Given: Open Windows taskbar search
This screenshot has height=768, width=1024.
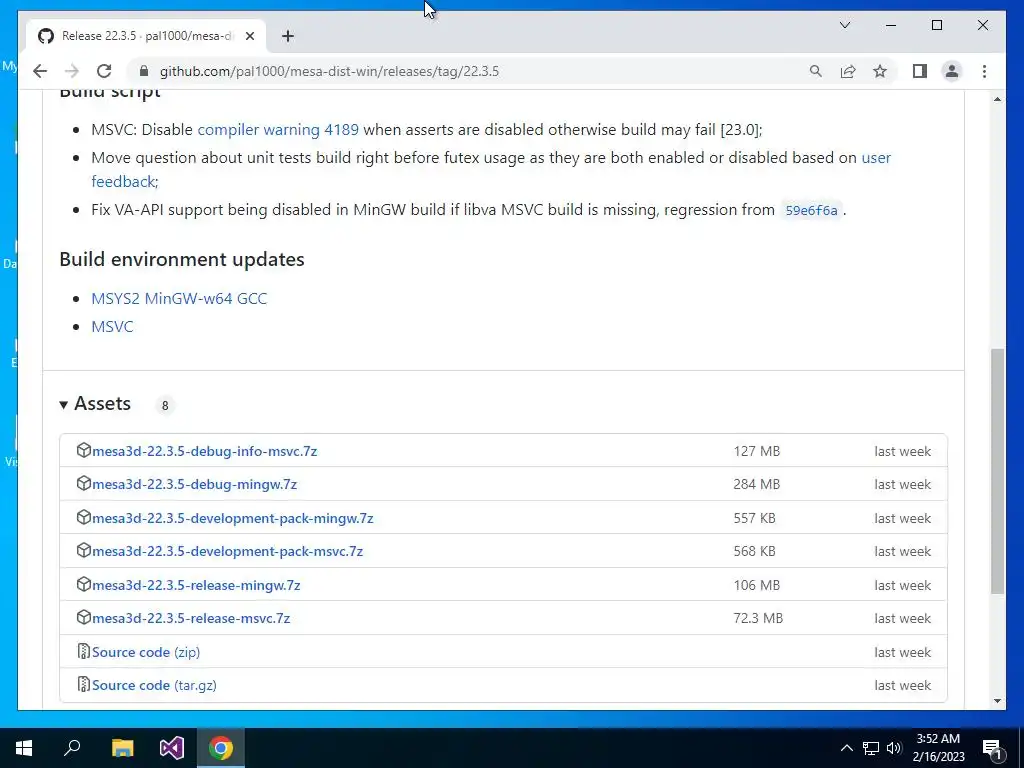Looking at the screenshot, I should coord(72,748).
